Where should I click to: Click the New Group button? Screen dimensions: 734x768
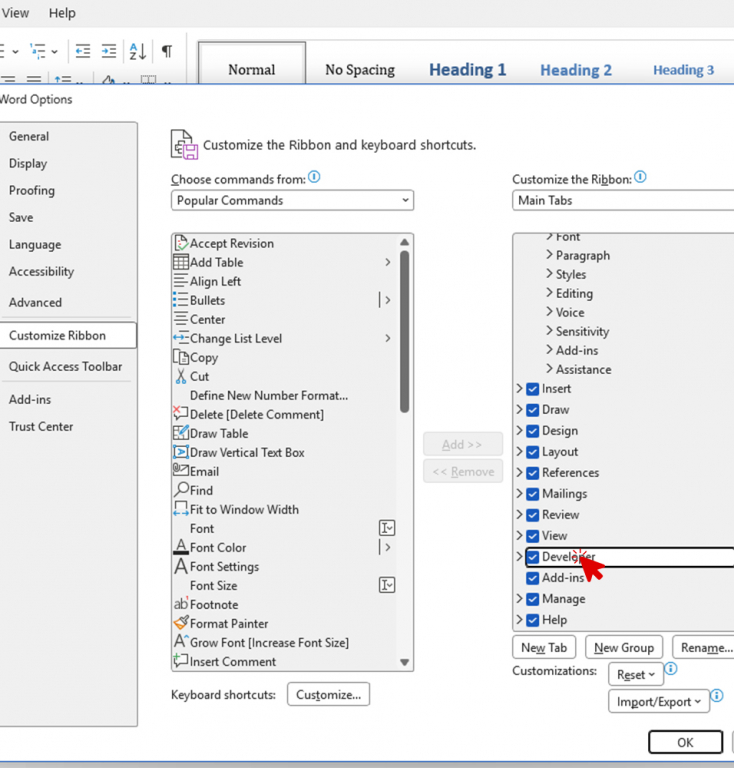(x=624, y=648)
